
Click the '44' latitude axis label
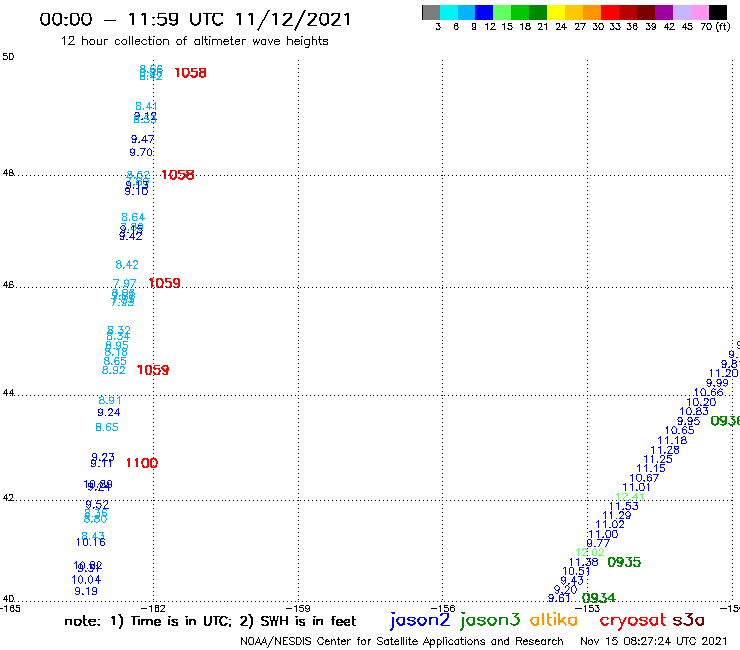coord(8,393)
